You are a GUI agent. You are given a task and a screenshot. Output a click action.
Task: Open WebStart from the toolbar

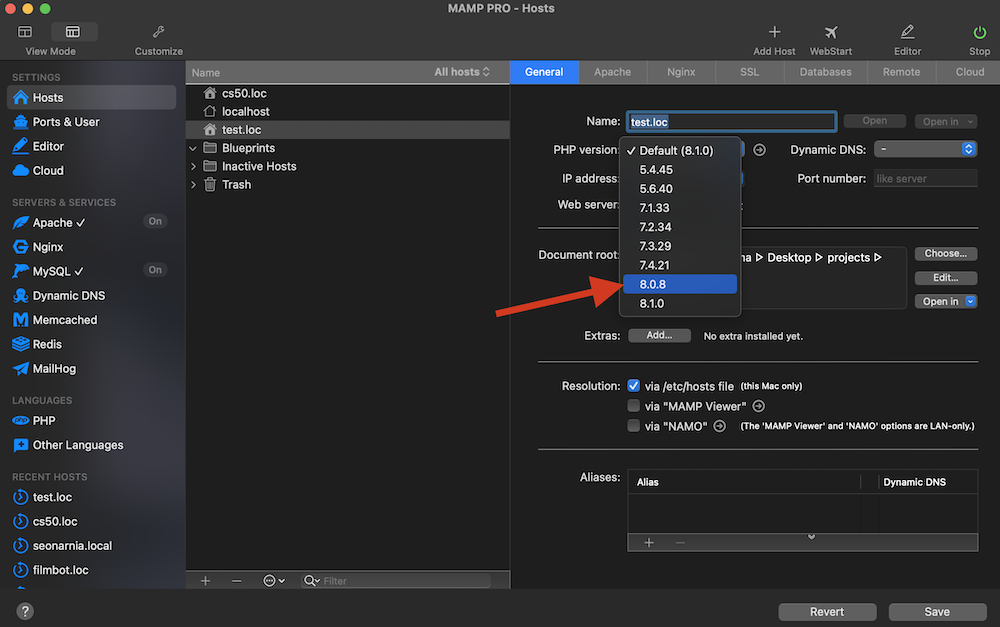pos(830,33)
